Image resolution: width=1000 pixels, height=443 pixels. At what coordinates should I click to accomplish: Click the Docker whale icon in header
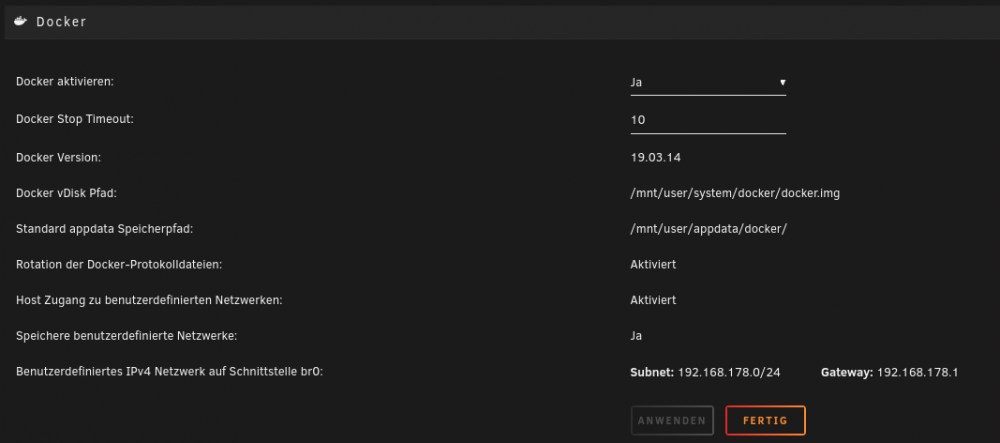click(x=21, y=22)
